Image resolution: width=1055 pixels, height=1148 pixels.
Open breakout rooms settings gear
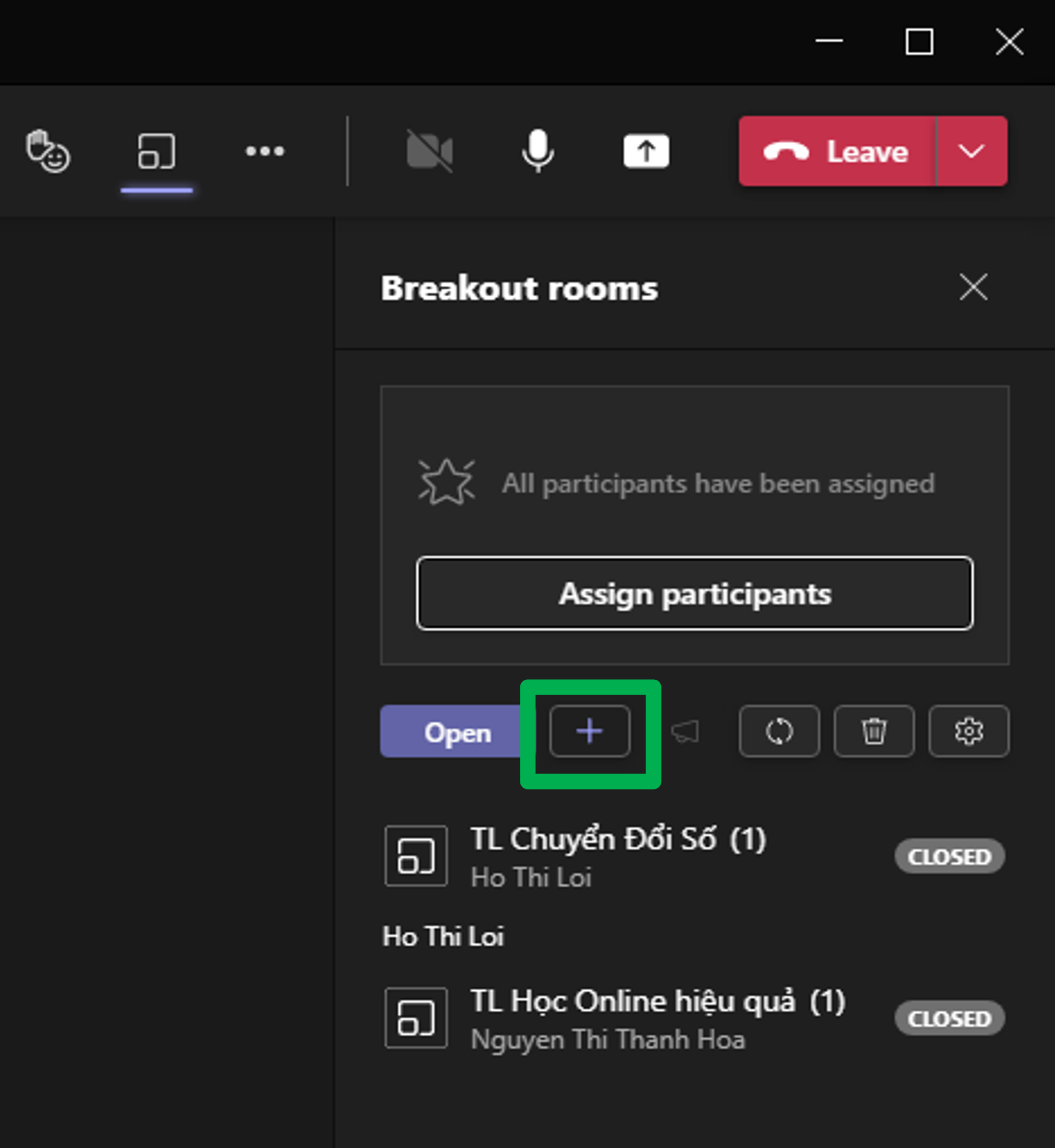point(969,731)
